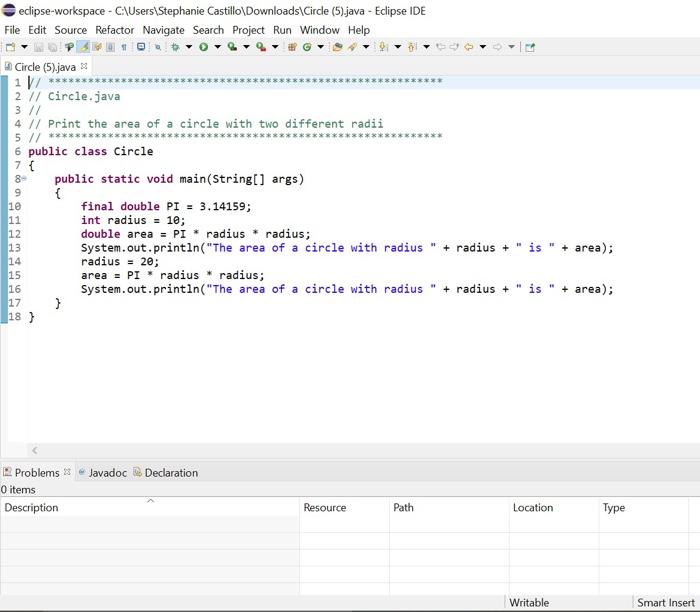Click the Open Perspective icon
The height and width of the screenshot is (612, 700).
529,47
